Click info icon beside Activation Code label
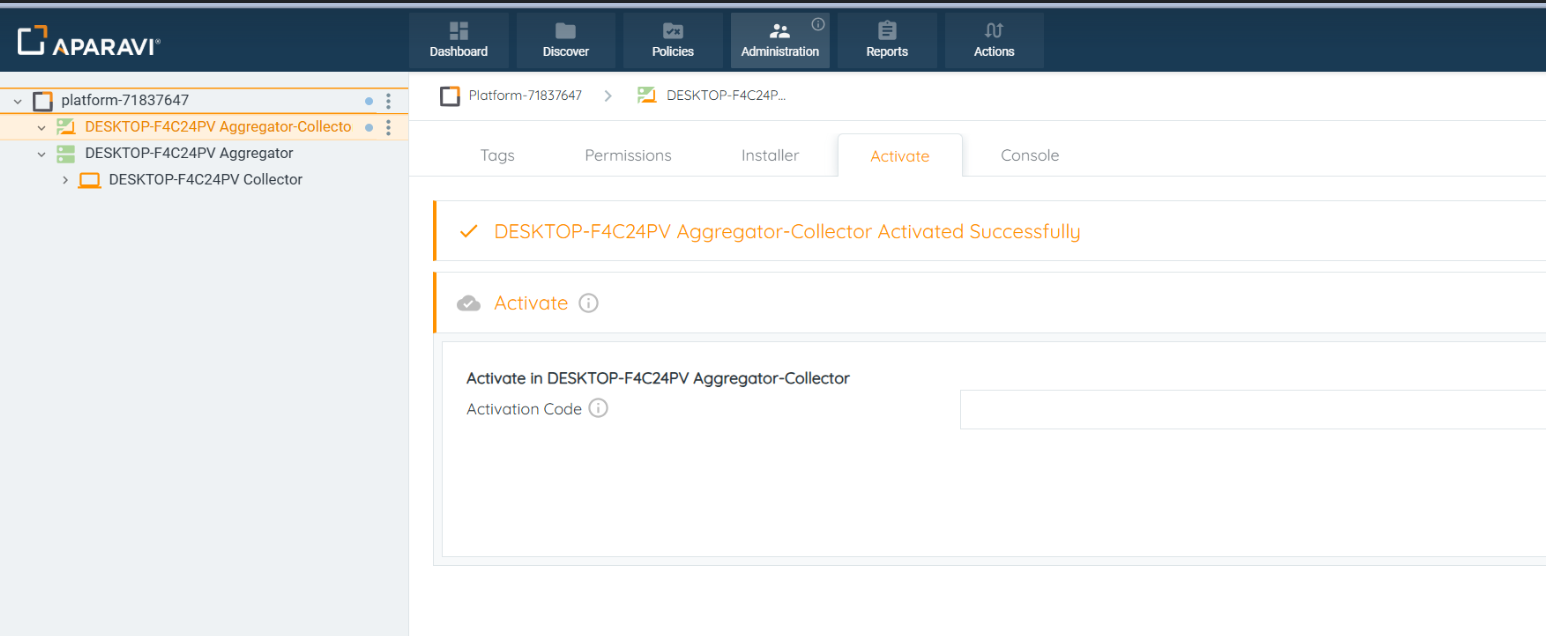Screen dimensions: 1546x636 [598, 409]
